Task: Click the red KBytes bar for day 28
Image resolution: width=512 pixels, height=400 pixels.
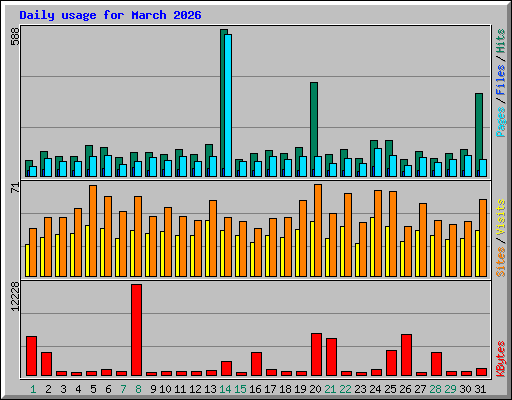Action: 436,364
